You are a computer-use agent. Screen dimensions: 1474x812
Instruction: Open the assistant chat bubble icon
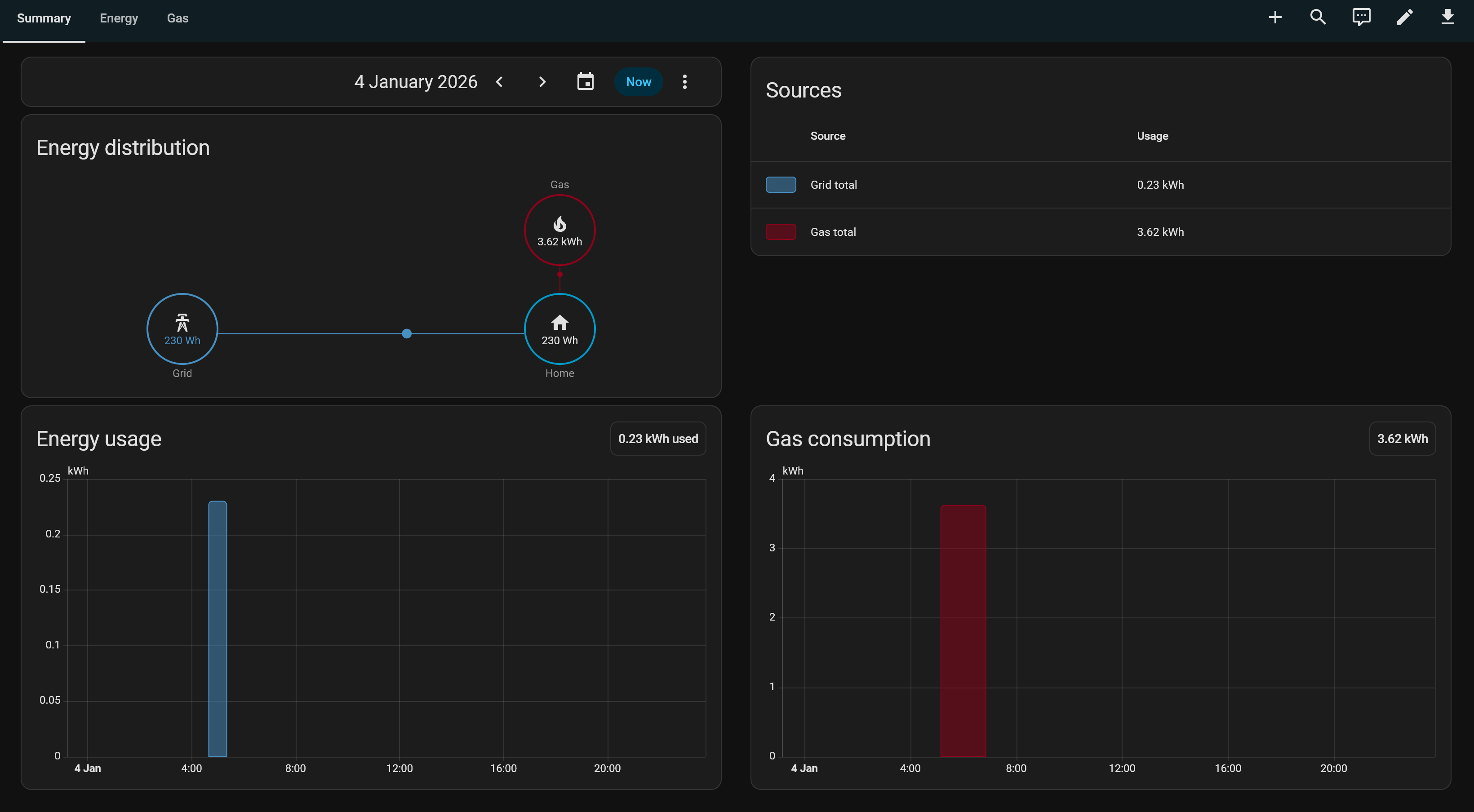[1361, 18]
